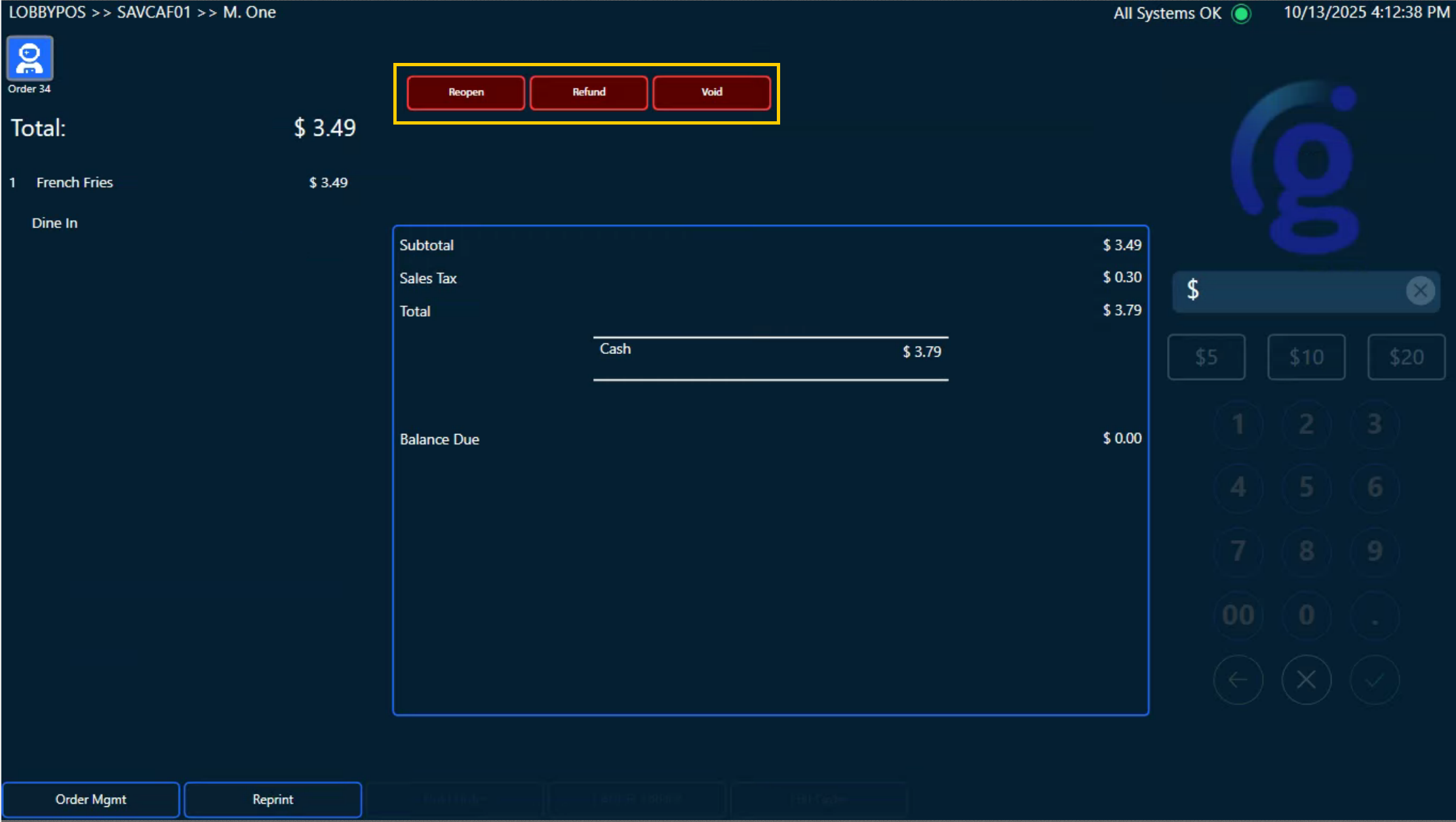Refund this order
1456x822 pixels.
pos(589,92)
